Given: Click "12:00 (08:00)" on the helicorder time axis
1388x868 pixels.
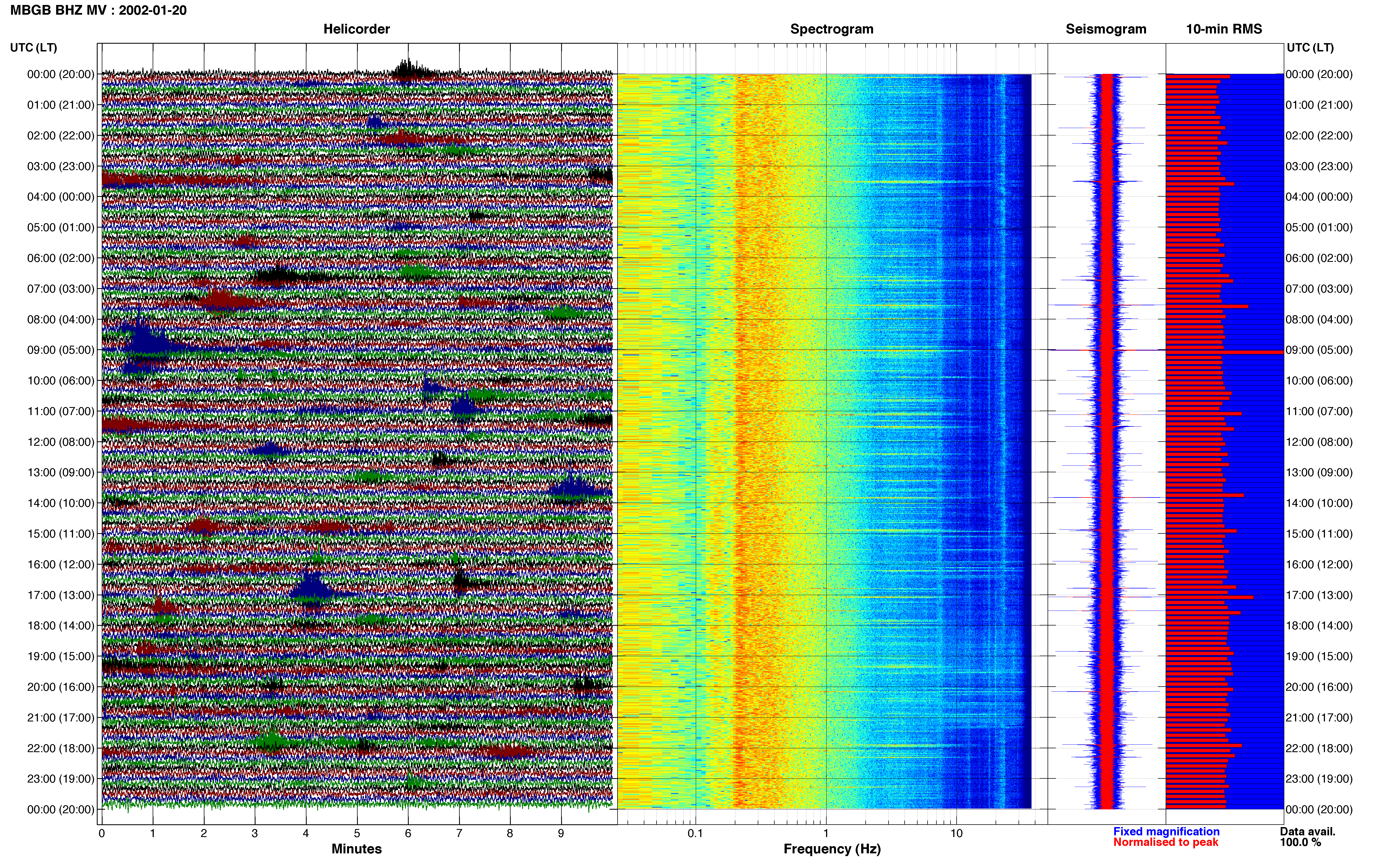Looking at the screenshot, I should 61,442.
